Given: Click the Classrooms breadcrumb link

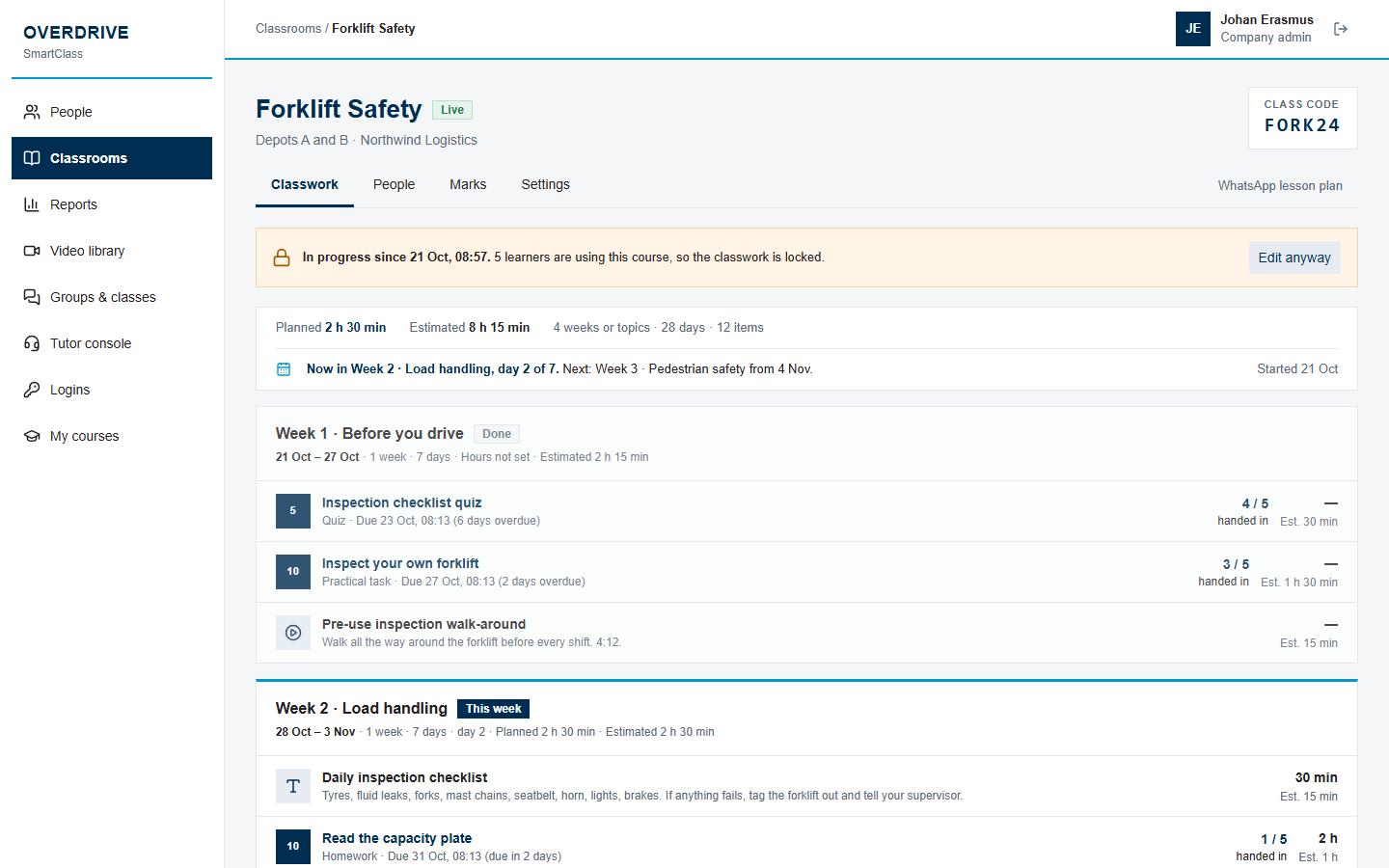Looking at the screenshot, I should coord(288,29).
